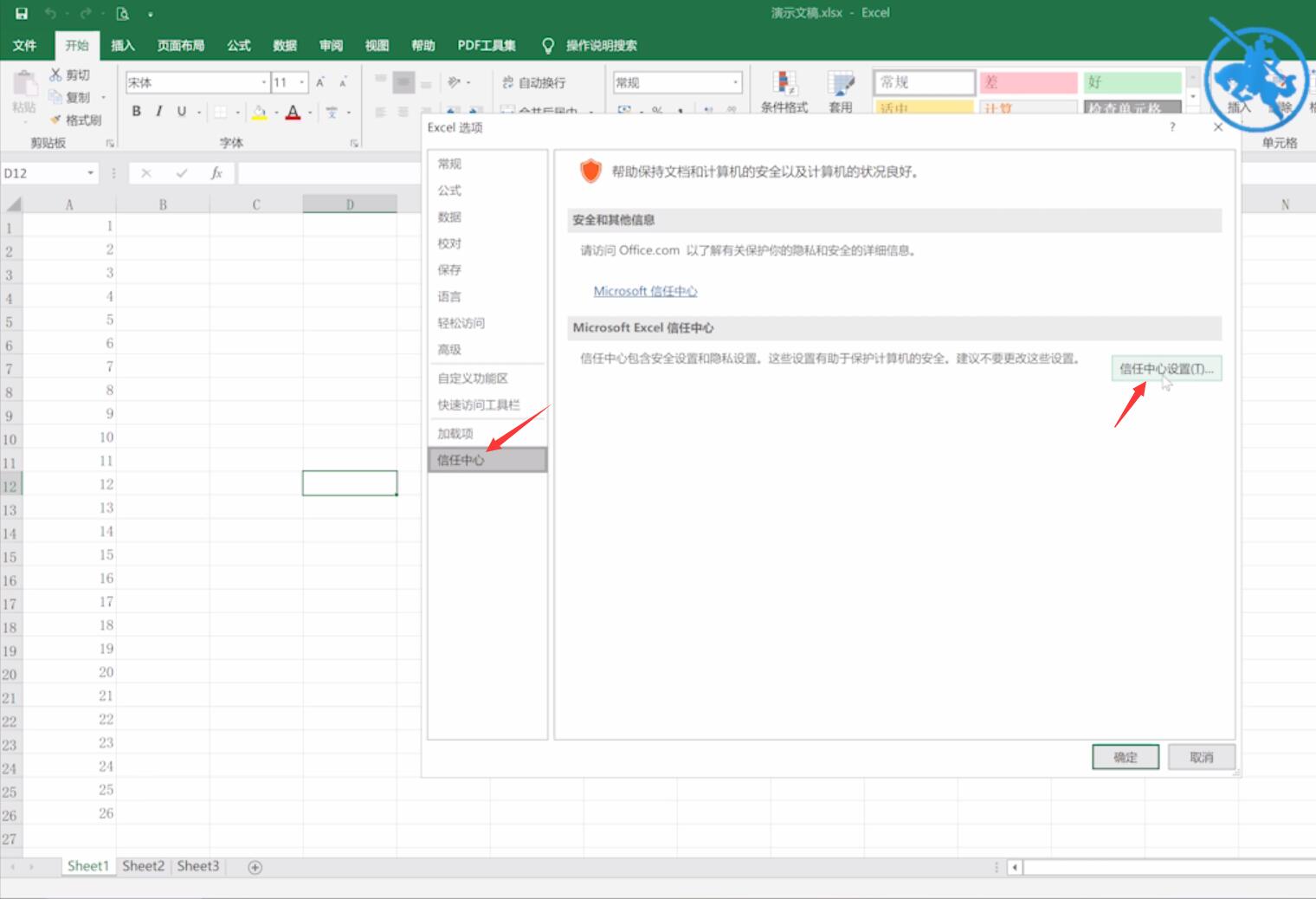Click the print preview quick access icon
Image resolution: width=1316 pixels, height=899 pixels.
[123, 13]
